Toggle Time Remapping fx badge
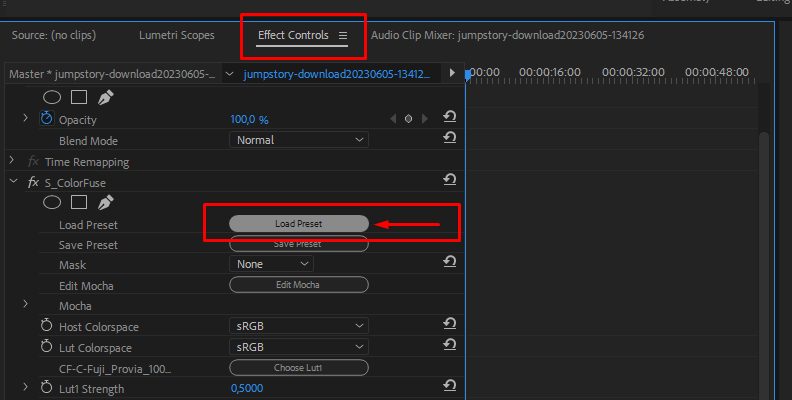Image resolution: width=792 pixels, height=400 pixels. 33,162
